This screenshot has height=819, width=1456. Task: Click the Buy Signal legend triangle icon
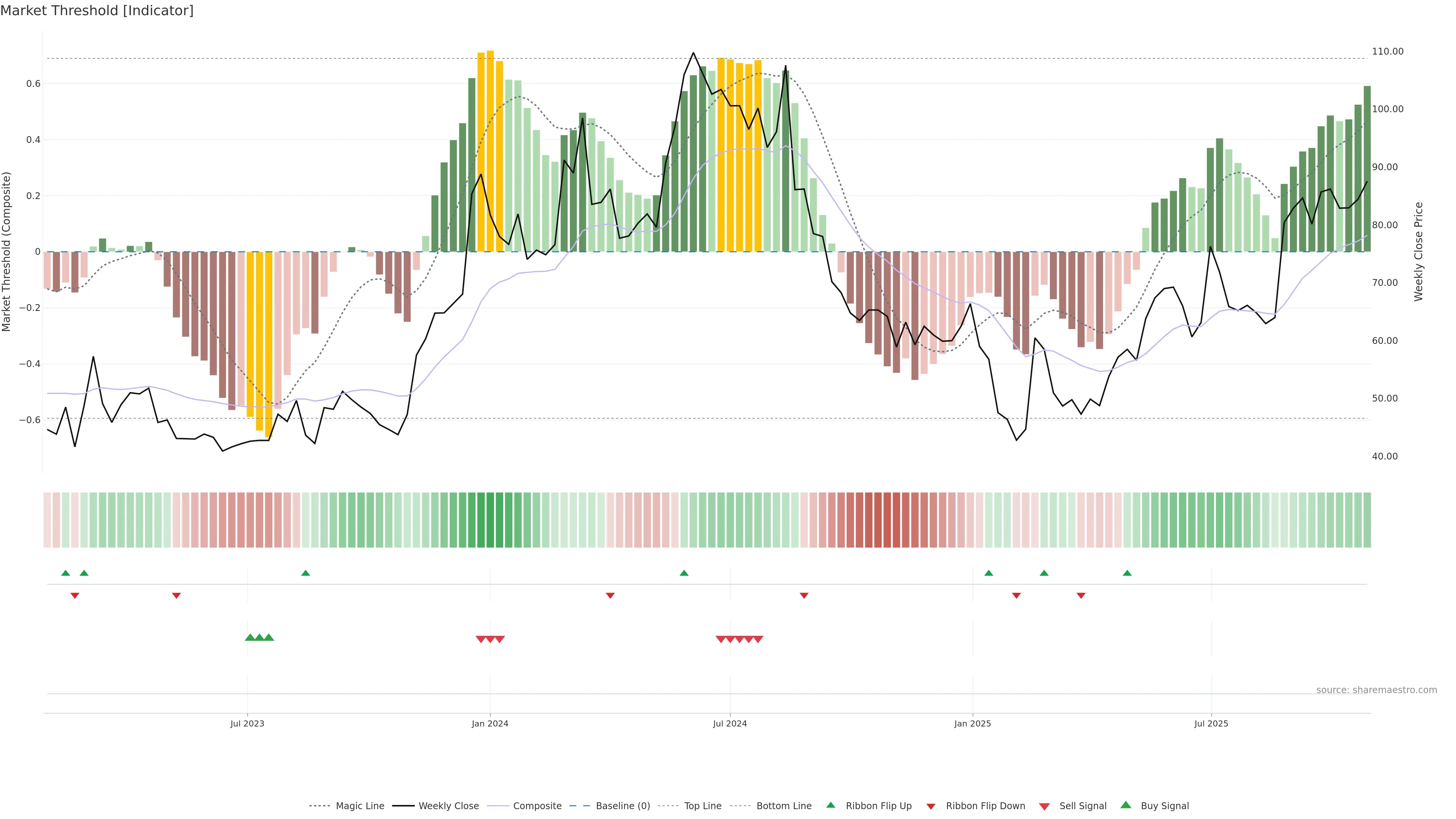pyautogui.click(x=1126, y=805)
